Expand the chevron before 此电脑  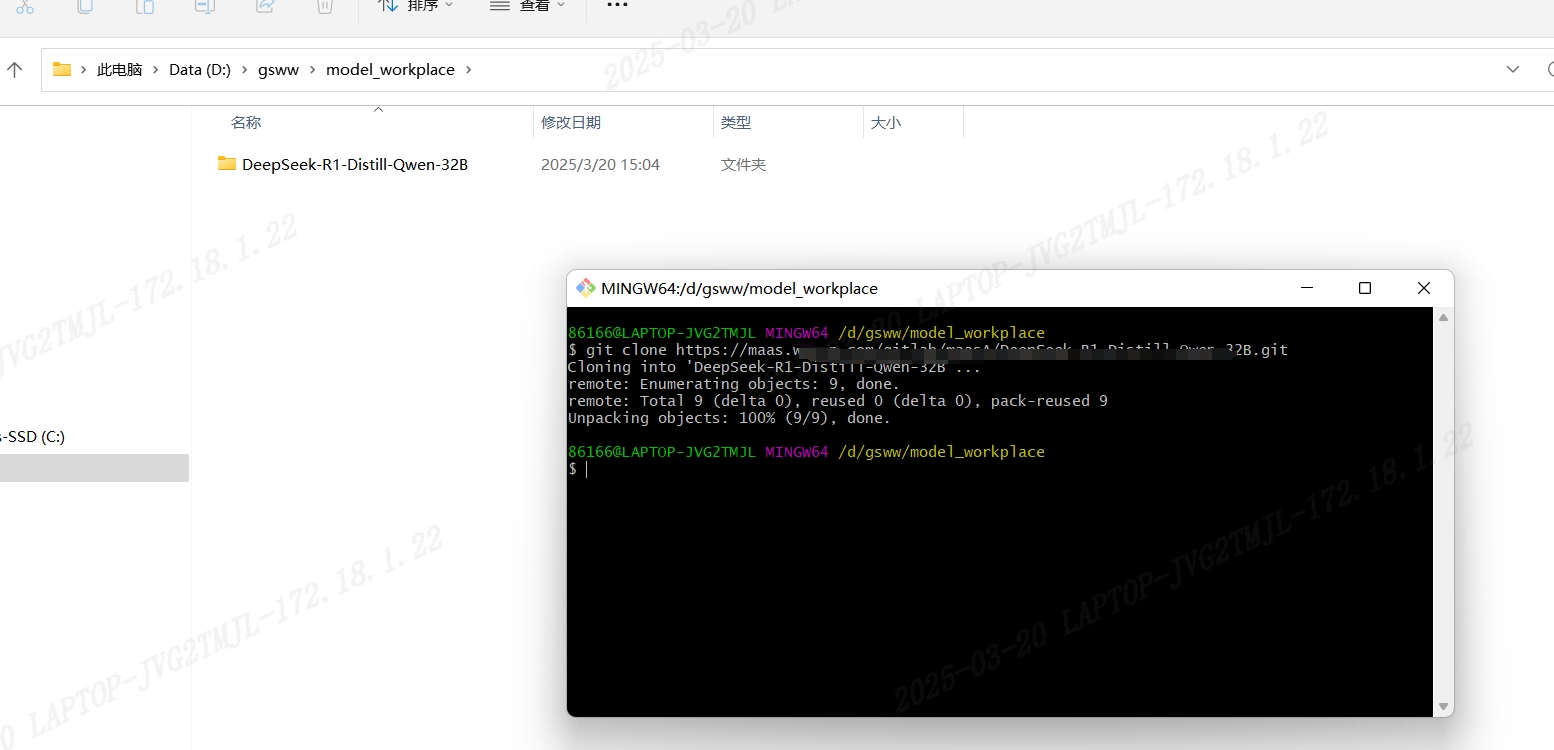tap(84, 70)
